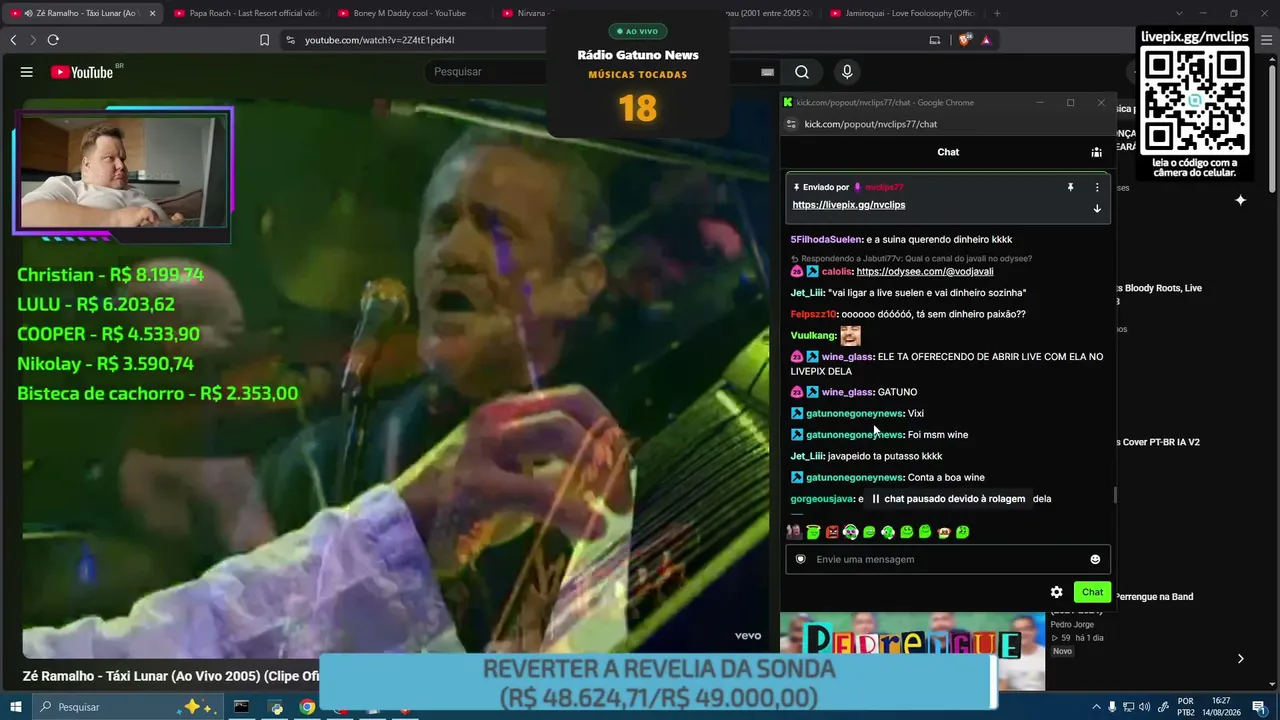1280x720 pixels.
Task: Resume chat paused due to scrolling
Action: point(948,499)
